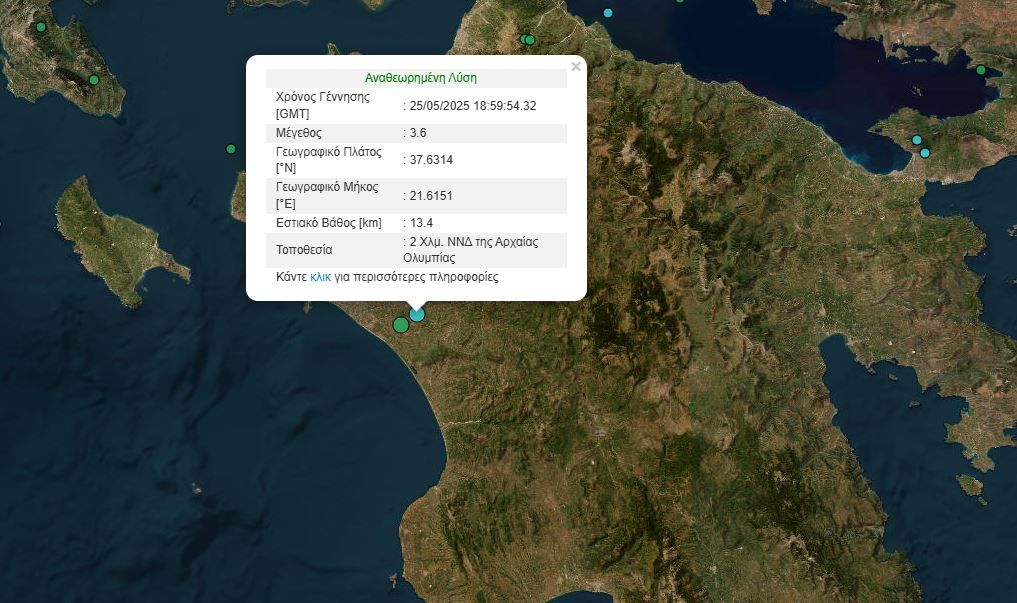Select the large green marker beside the cyan epicenter
The image size is (1017, 603).
point(401,324)
